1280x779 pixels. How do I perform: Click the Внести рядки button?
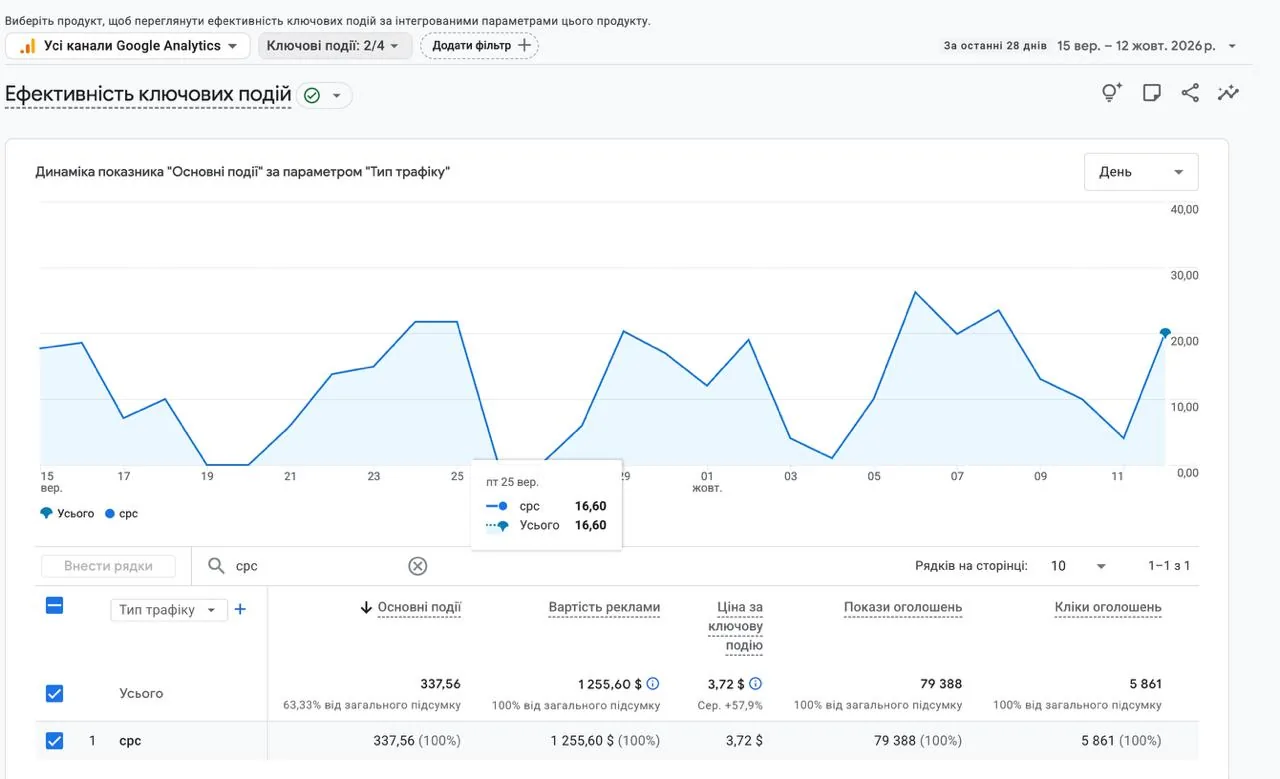(x=108, y=566)
